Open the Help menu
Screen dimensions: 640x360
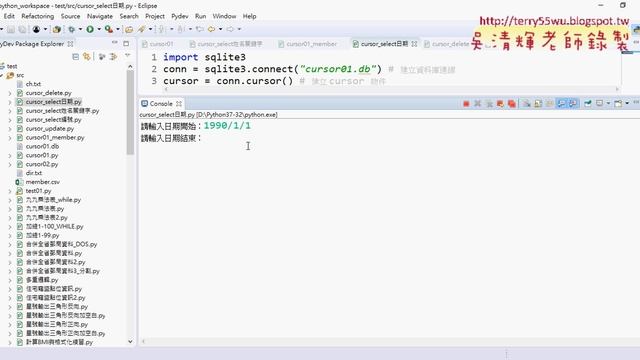[x=249, y=16]
